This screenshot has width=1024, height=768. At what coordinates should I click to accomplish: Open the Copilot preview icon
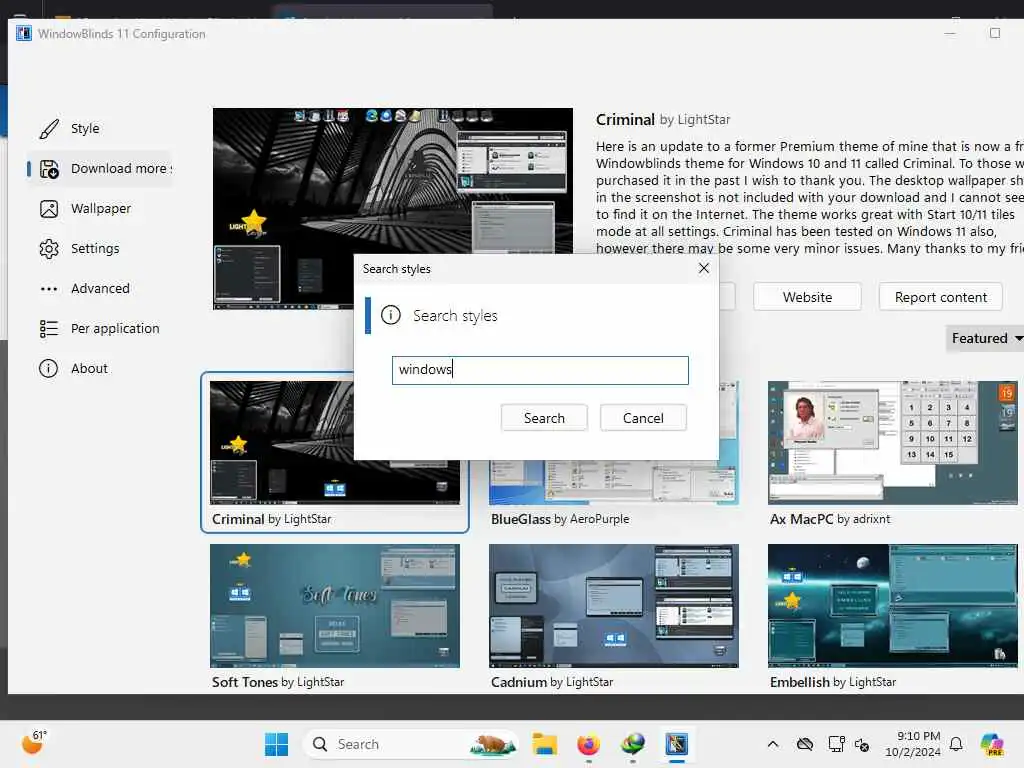[992, 744]
